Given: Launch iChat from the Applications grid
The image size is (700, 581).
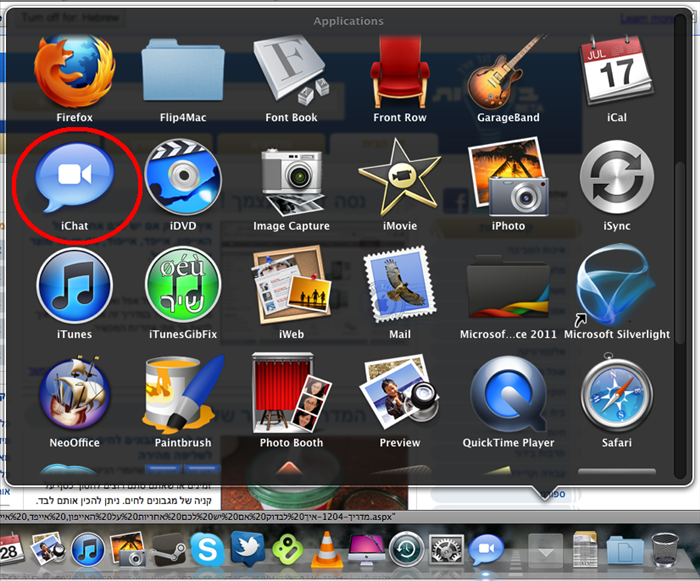Looking at the screenshot, I should click(75, 177).
